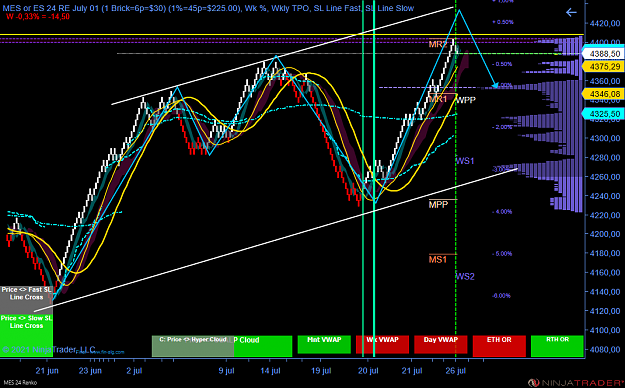
Task: Click the 26 jul date label
Action: (456, 371)
